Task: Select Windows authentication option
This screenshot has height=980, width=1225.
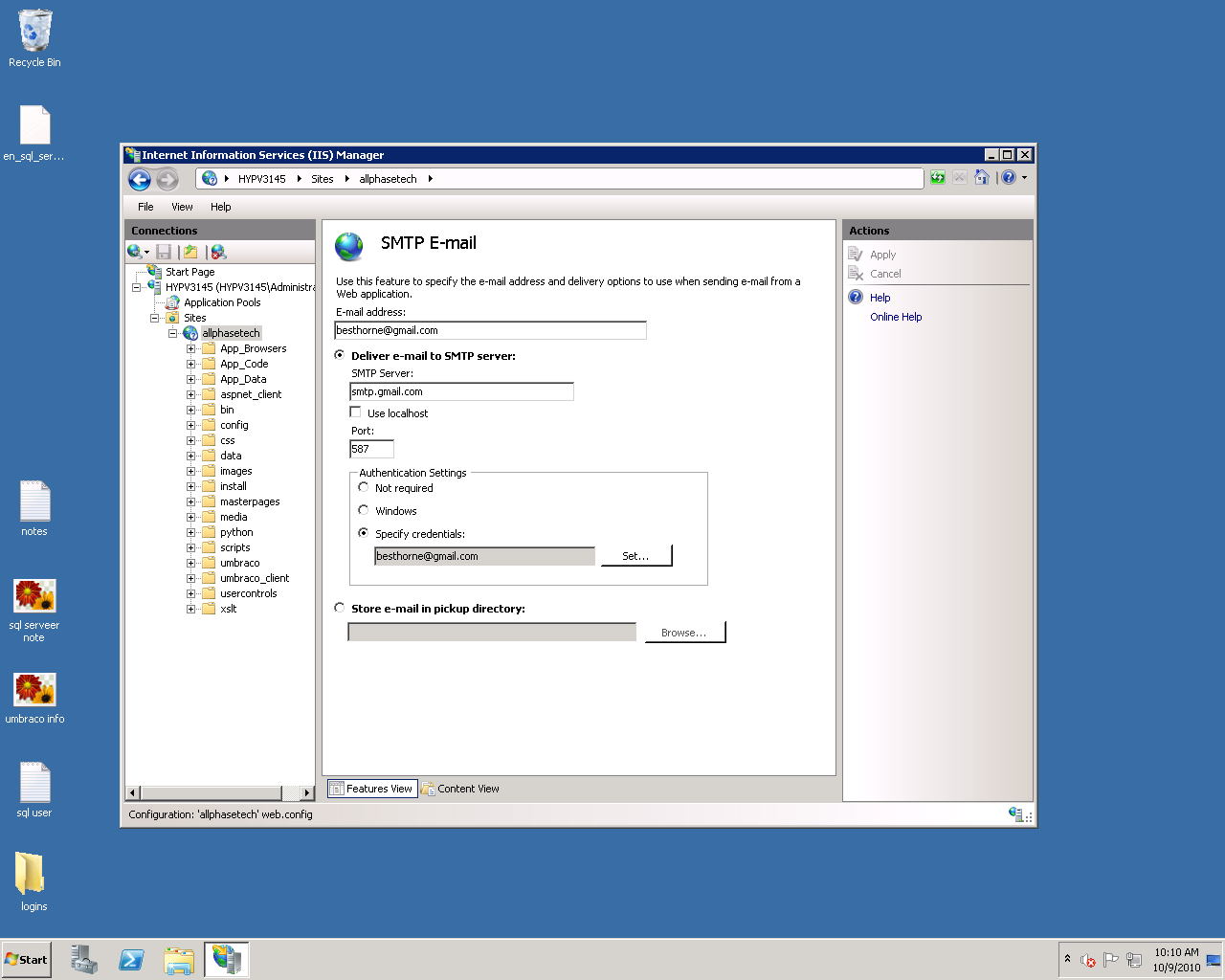Action: click(x=364, y=510)
